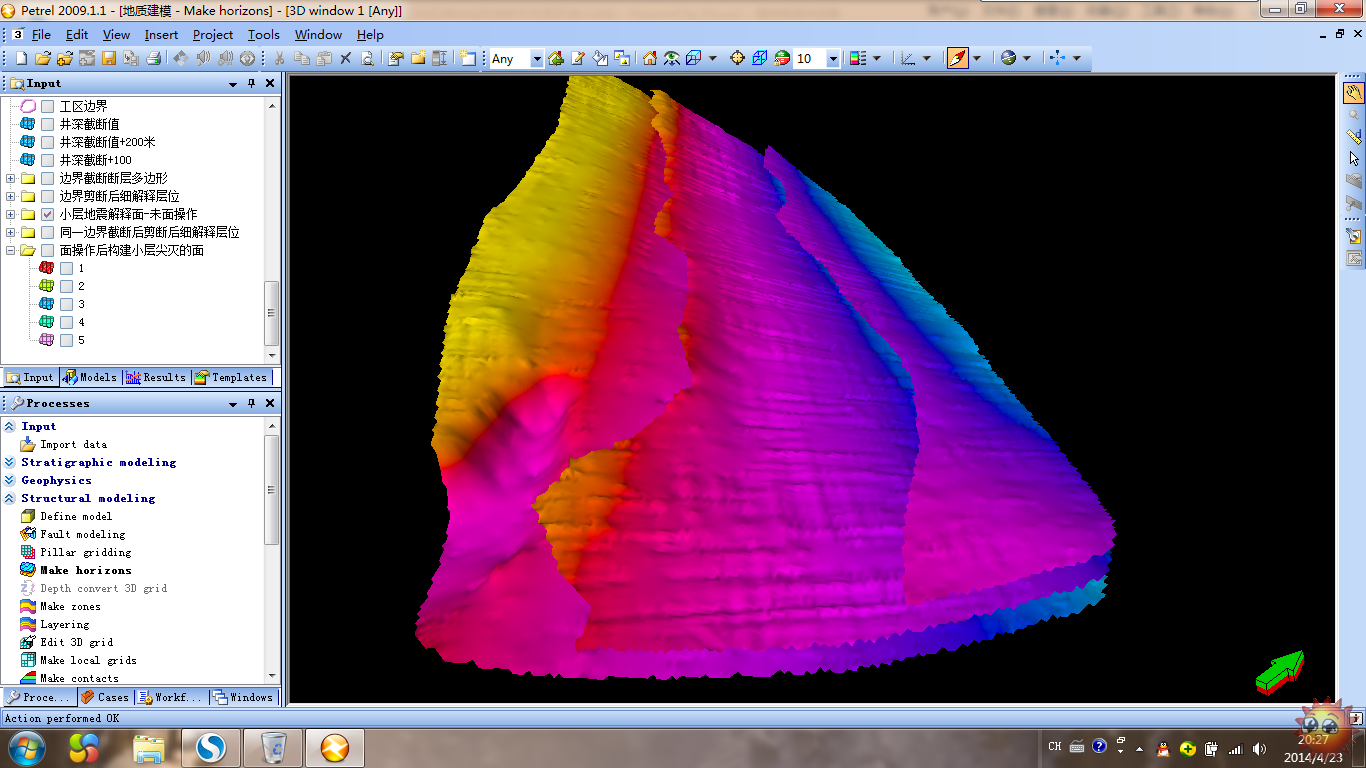The height and width of the screenshot is (768, 1366).
Task: Toggle checkbox for 井深截断+100
Action: (x=47, y=160)
